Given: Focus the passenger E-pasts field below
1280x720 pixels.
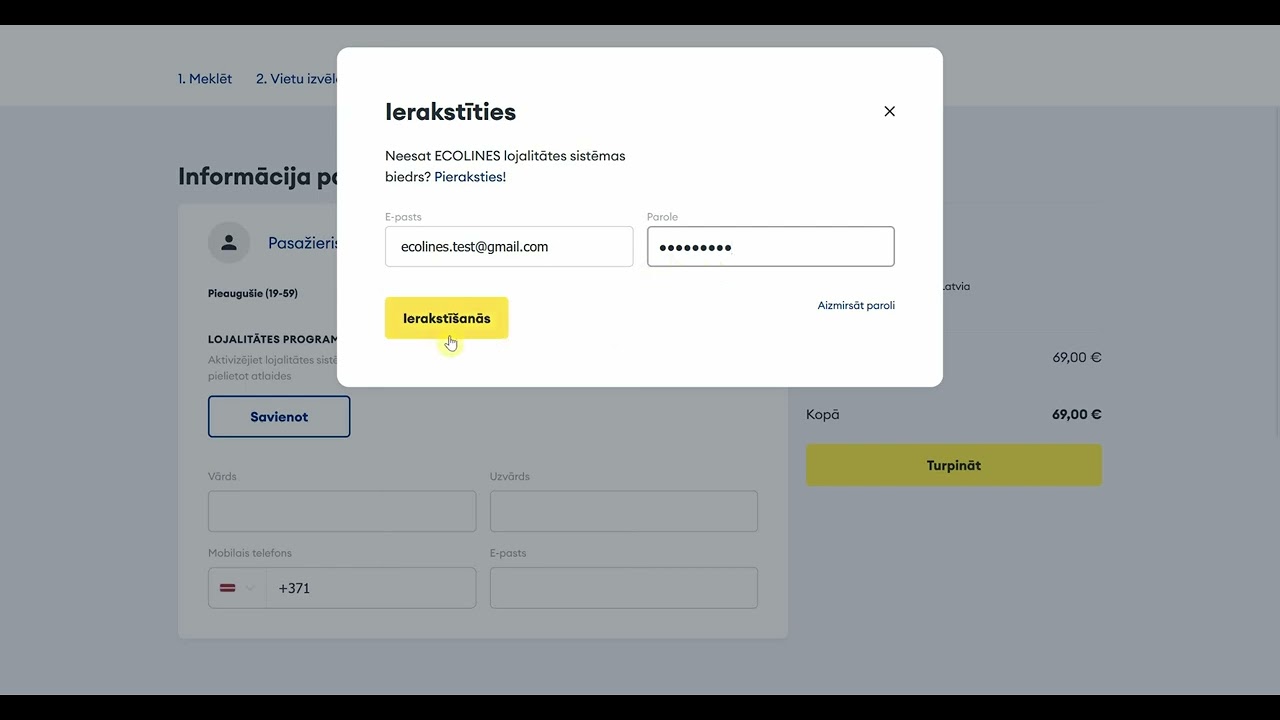Looking at the screenshot, I should (624, 588).
